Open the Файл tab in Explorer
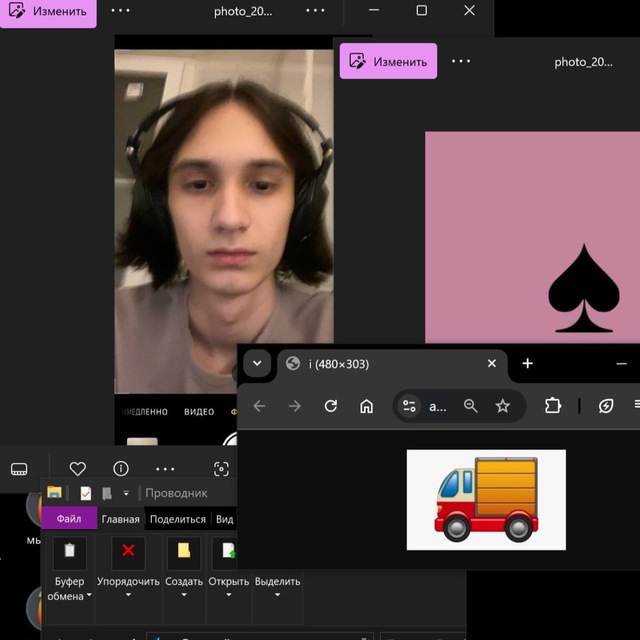The image size is (640, 640). (69, 518)
